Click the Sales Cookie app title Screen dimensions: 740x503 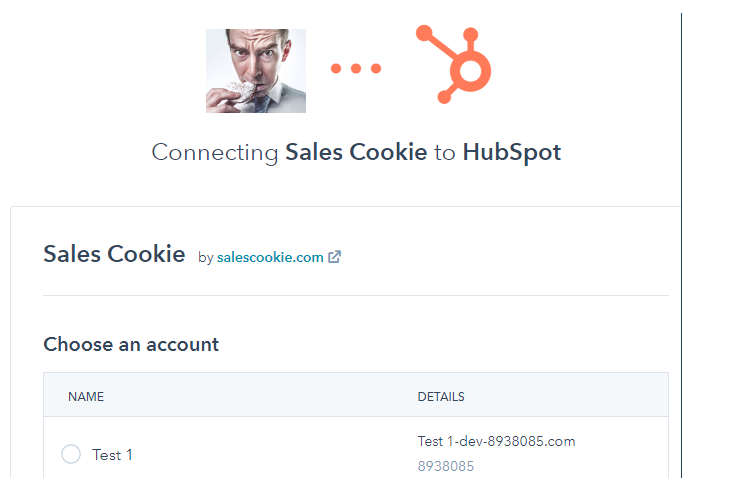(114, 254)
